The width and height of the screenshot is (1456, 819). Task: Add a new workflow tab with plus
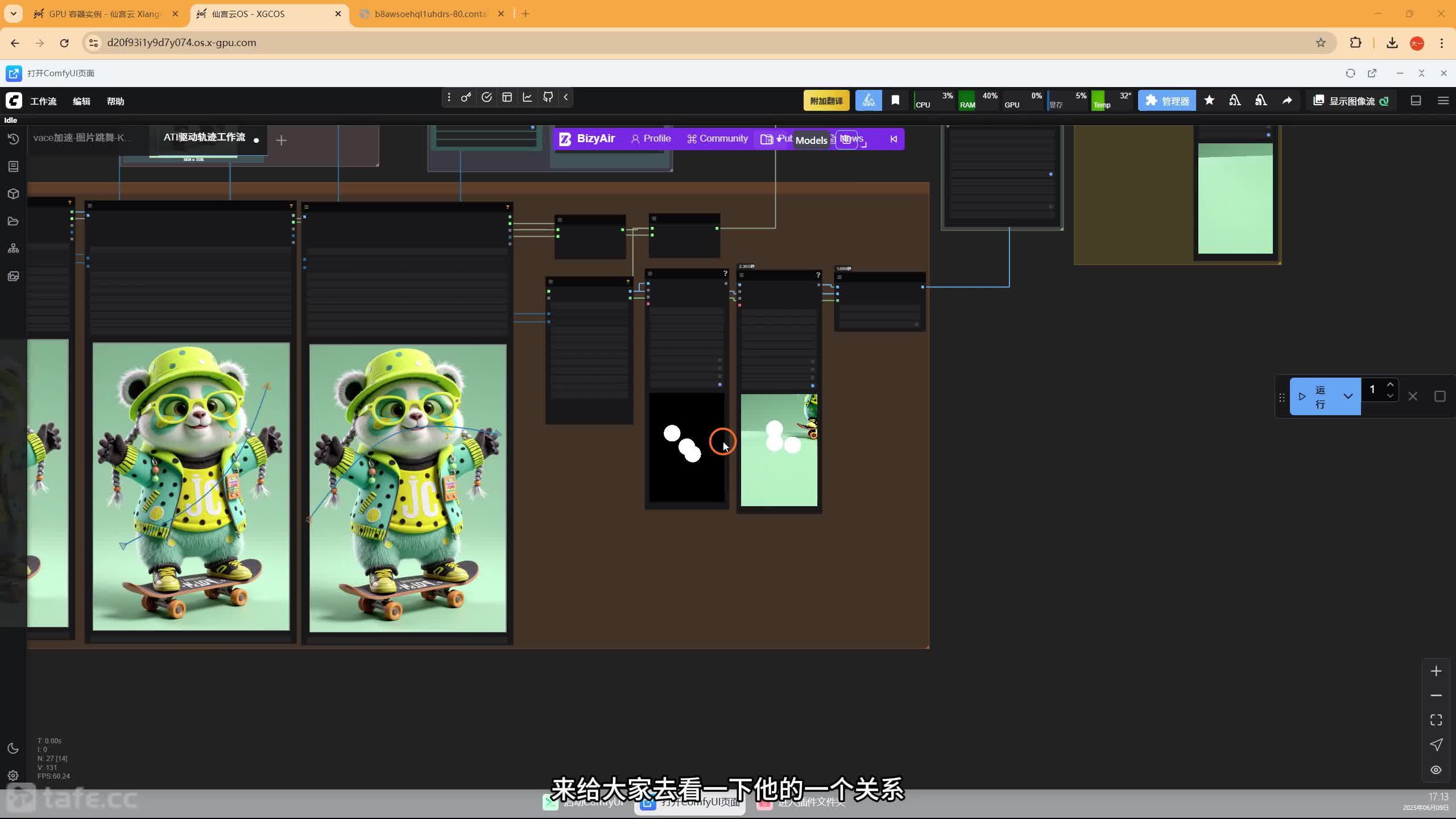[x=281, y=140]
